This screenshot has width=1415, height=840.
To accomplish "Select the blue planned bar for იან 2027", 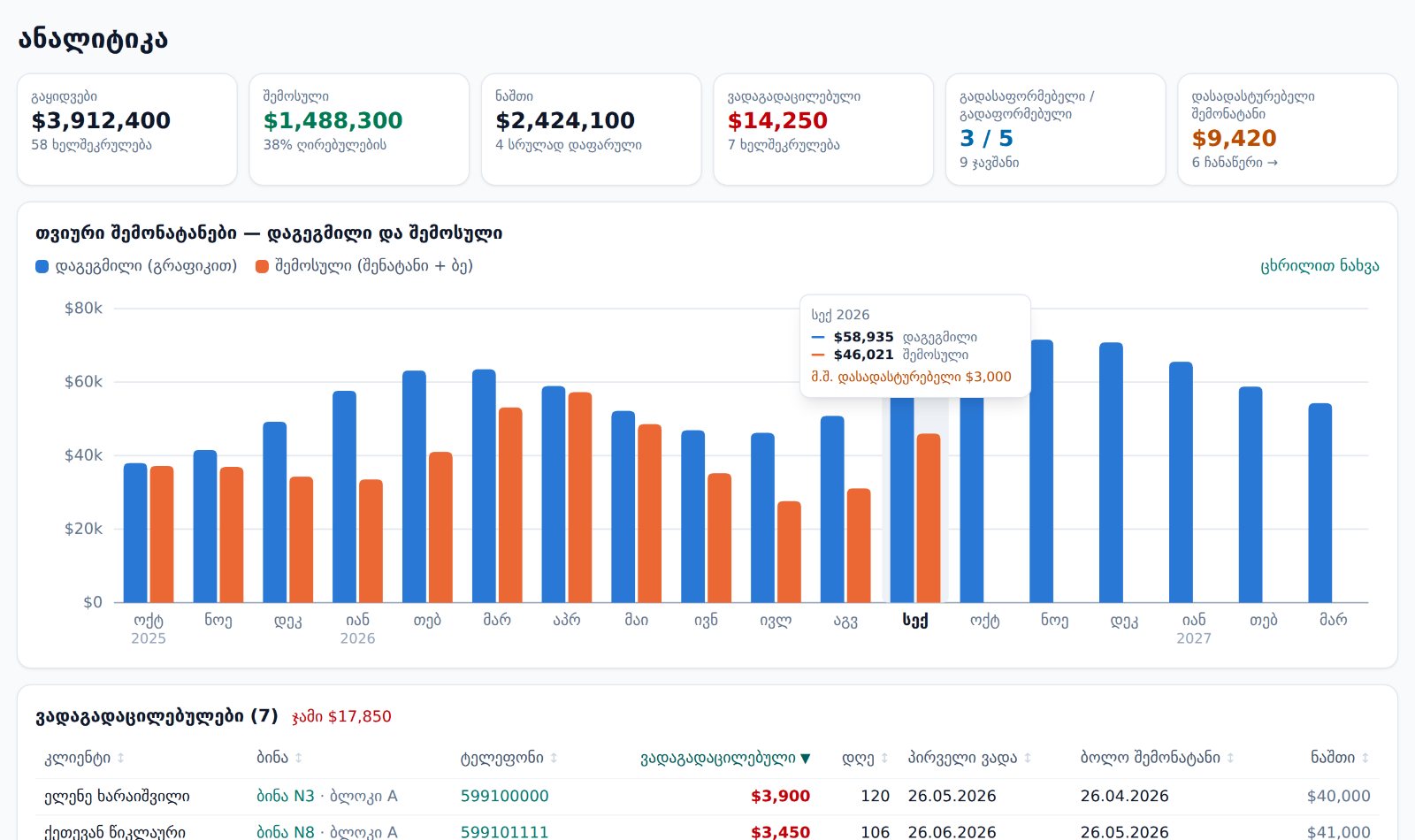I will pyautogui.click(x=1181, y=482).
